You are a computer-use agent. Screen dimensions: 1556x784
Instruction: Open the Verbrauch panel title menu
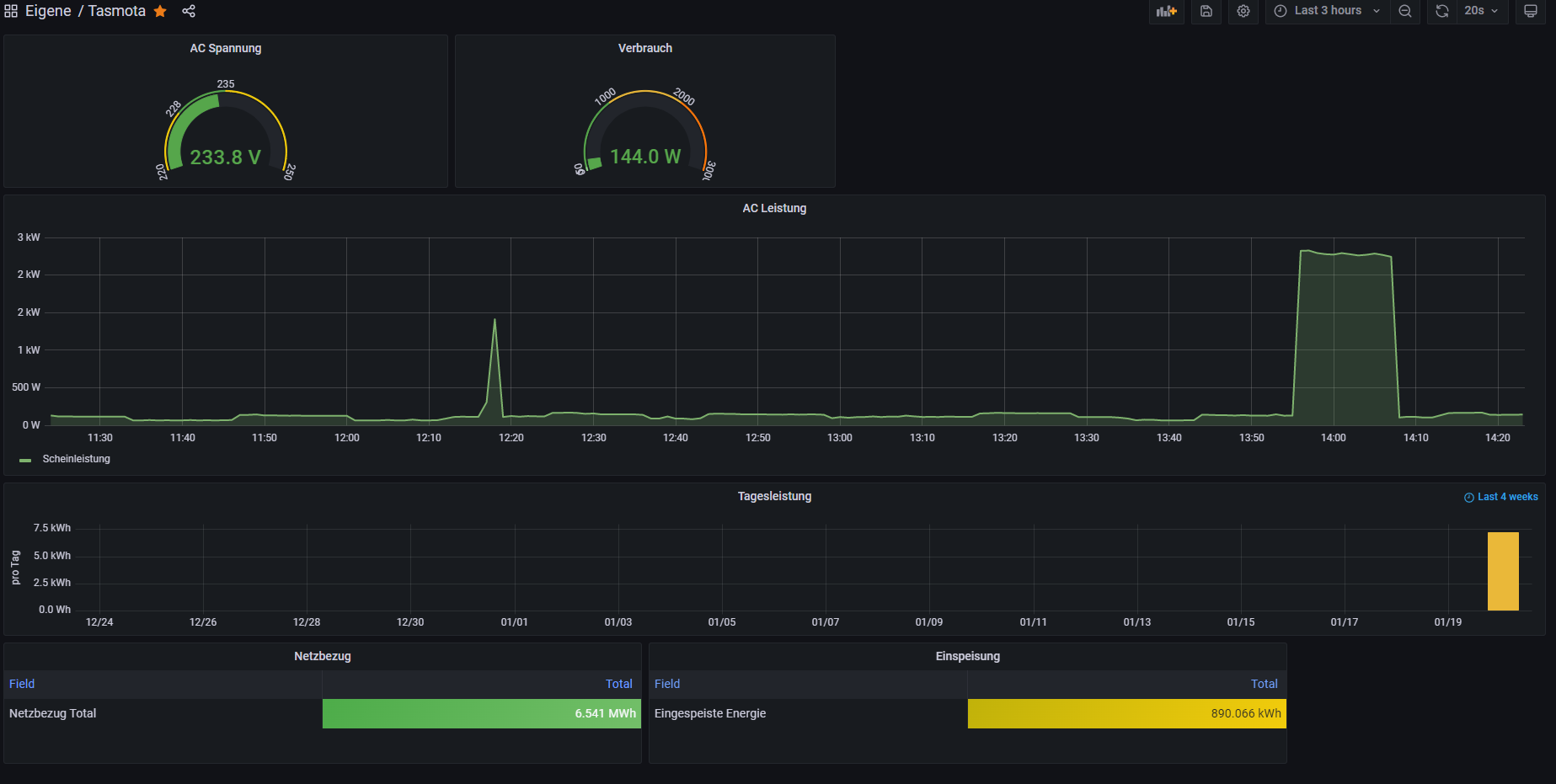(x=644, y=48)
